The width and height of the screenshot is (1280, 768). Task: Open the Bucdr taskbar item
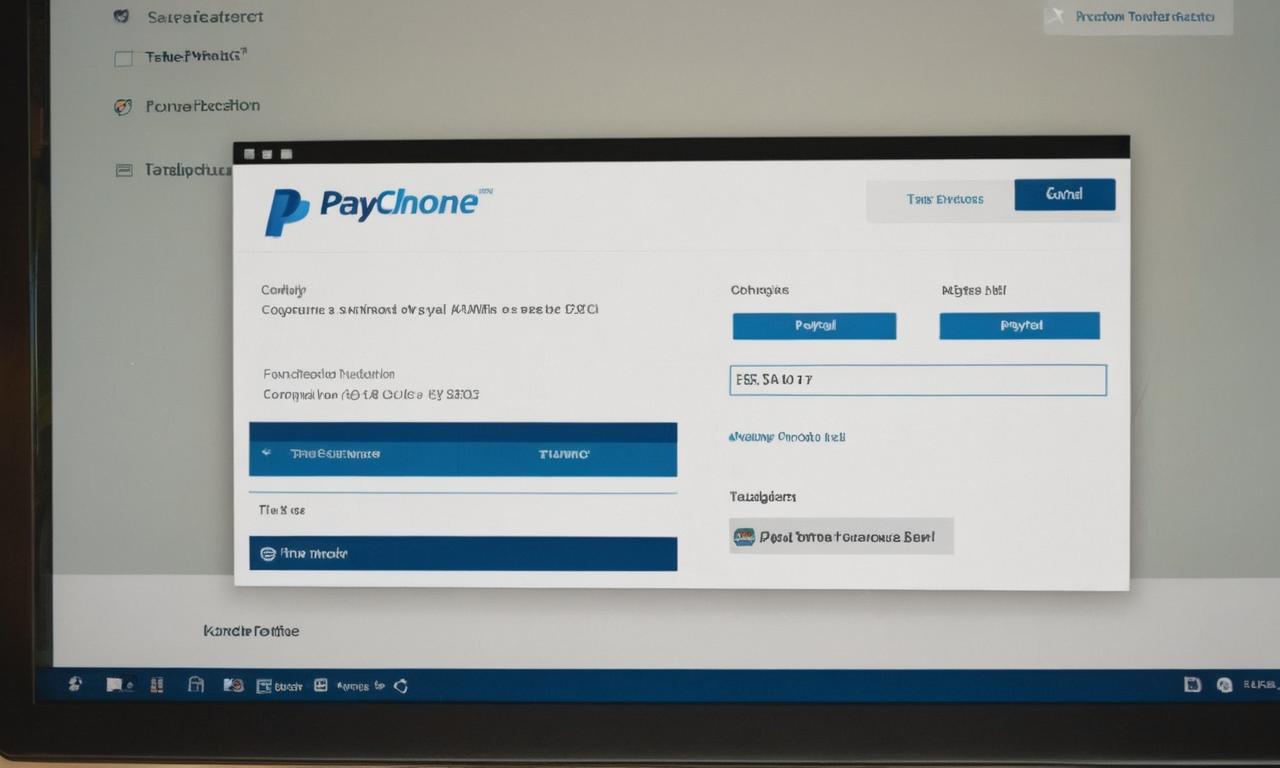280,686
